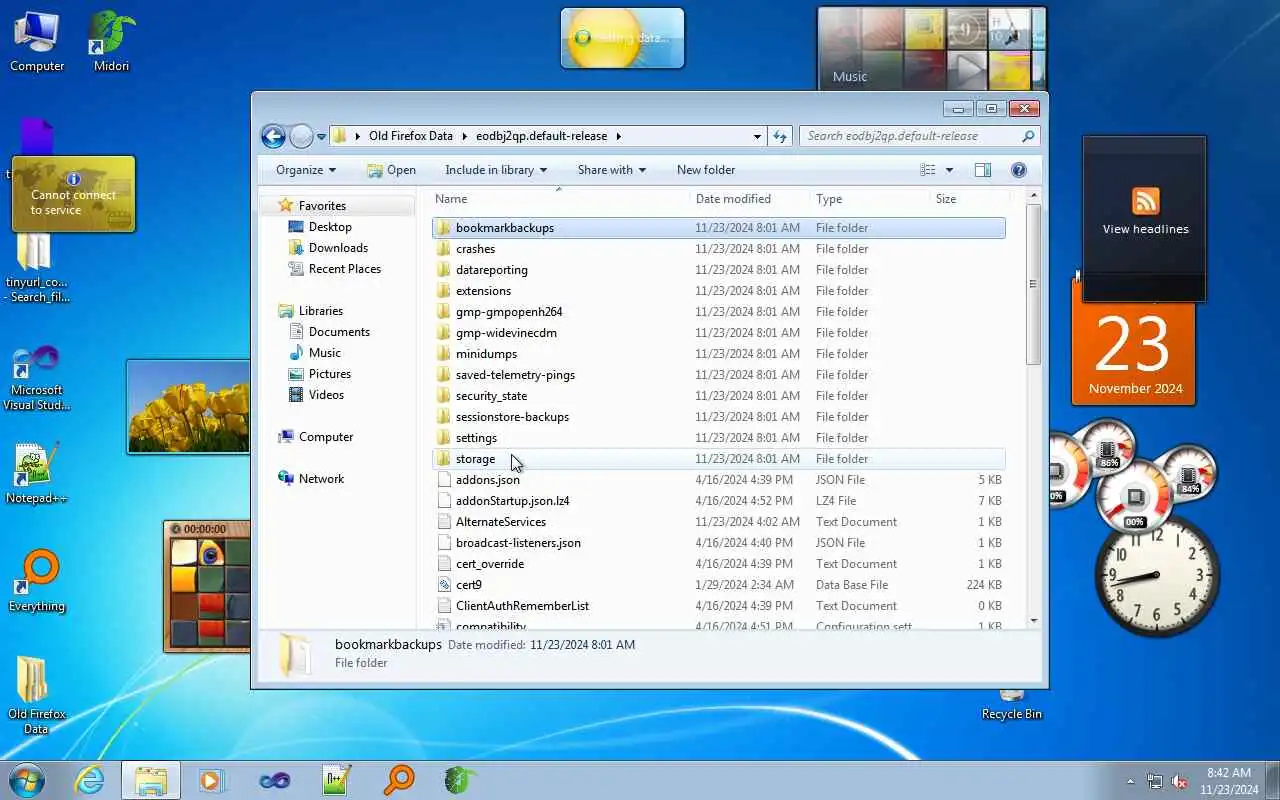Click the yellow tulips slideshow gadget
Viewport: 1280px width, 800px height.
point(188,407)
